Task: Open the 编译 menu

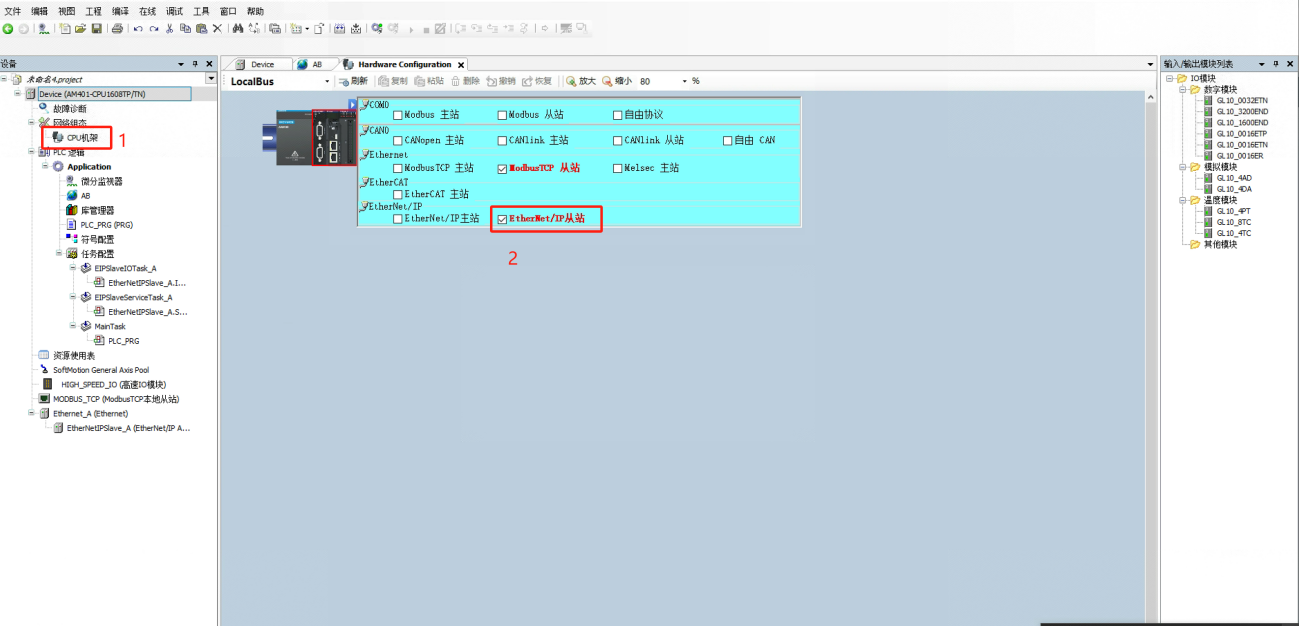Action: coord(121,11)
